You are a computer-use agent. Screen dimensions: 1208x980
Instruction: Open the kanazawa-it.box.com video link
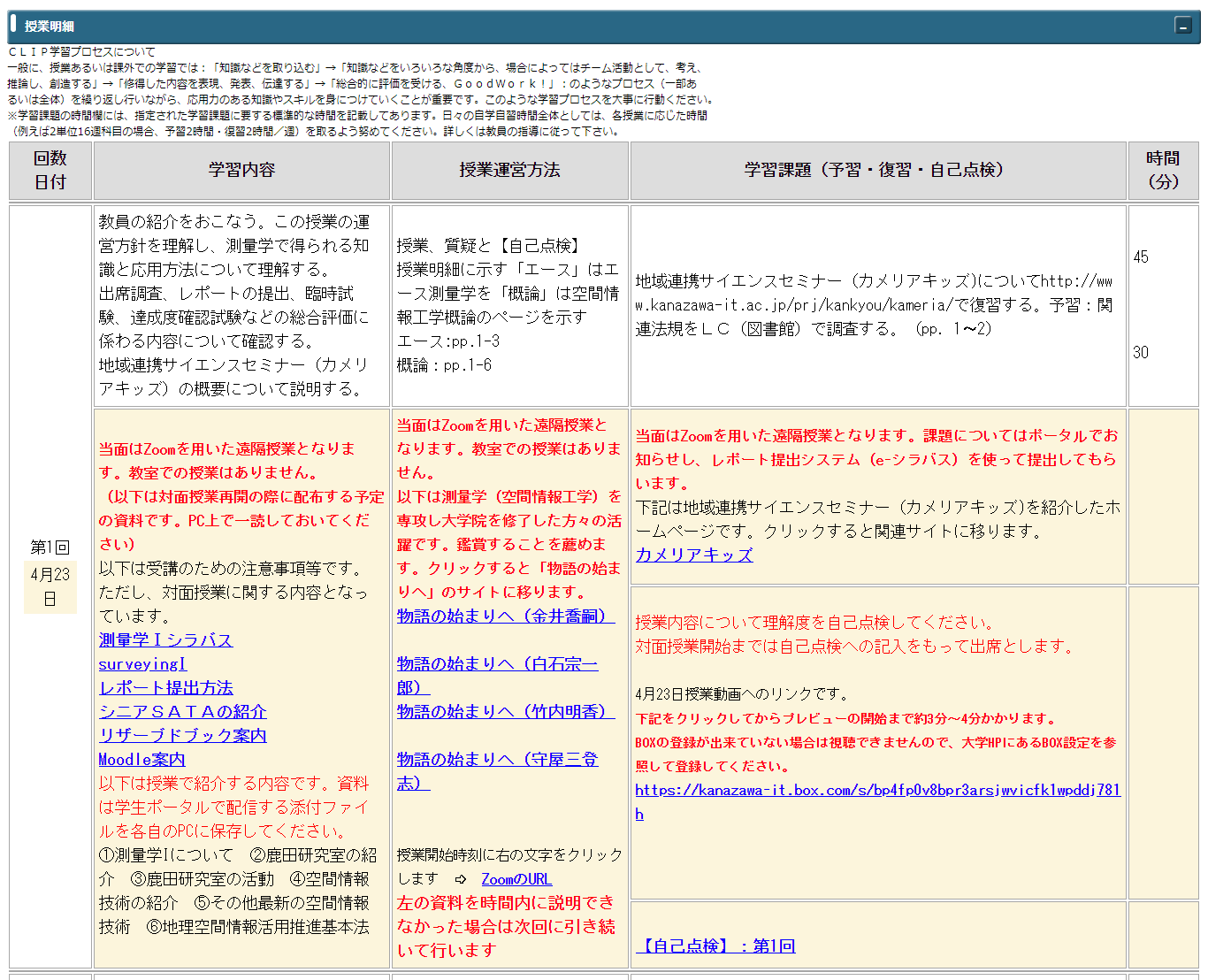(876, 790)
